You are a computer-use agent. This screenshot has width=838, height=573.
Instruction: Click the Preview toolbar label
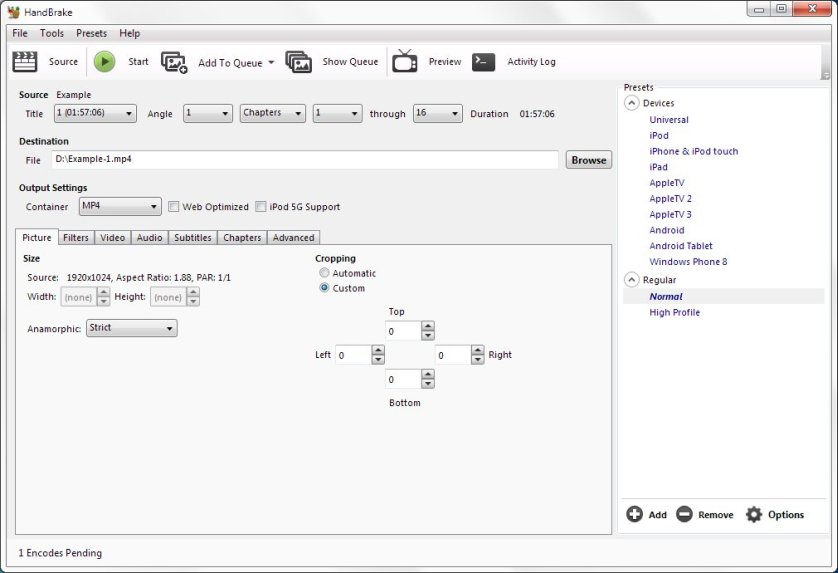[445, 61]
